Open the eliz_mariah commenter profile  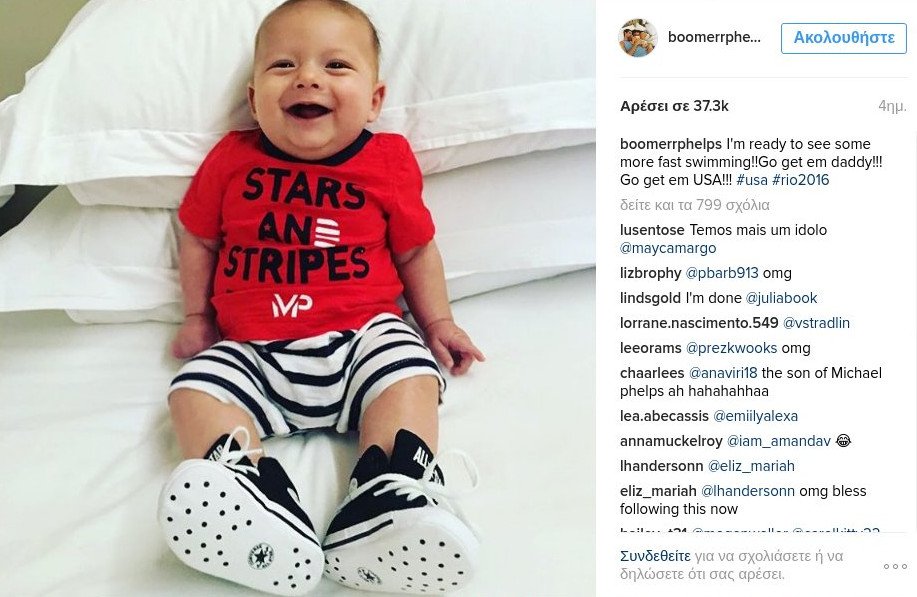click(658, 491)
